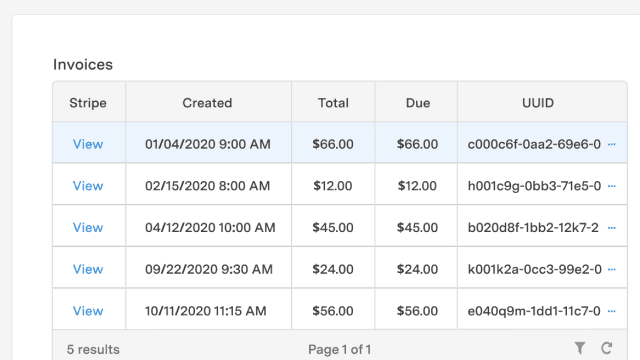Click the 5 results count label
The width and height of the screenshot is (640, 360).
point(93,349)
